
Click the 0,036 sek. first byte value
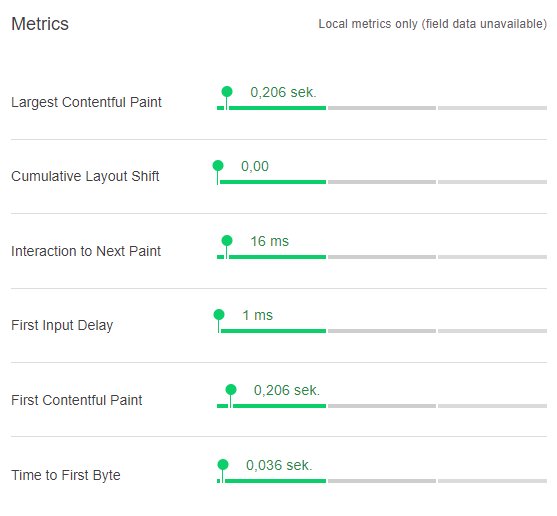pyautogui.click(x=279, y=465)
